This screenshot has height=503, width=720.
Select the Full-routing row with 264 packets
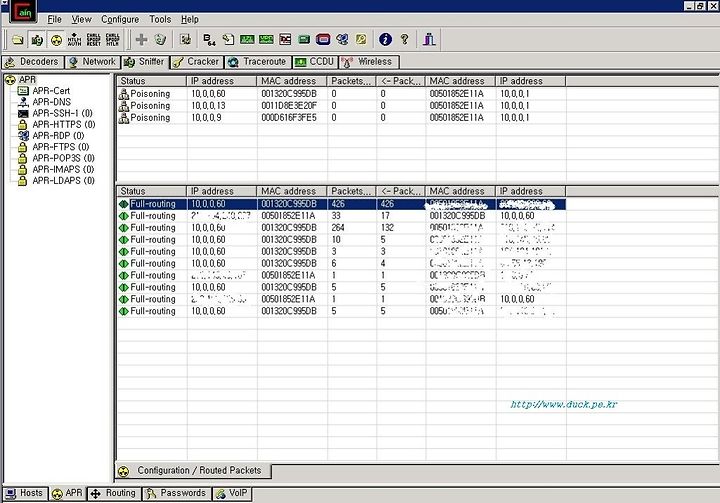click(x=342, y=228)
